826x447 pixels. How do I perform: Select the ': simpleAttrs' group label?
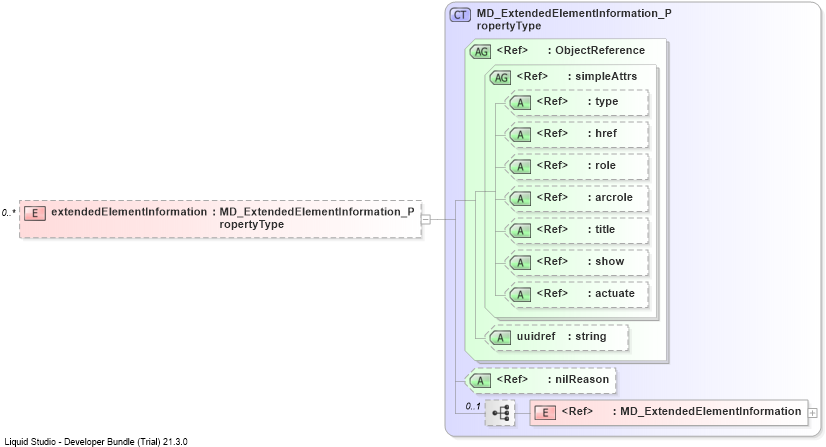click(x=602, y=76)
